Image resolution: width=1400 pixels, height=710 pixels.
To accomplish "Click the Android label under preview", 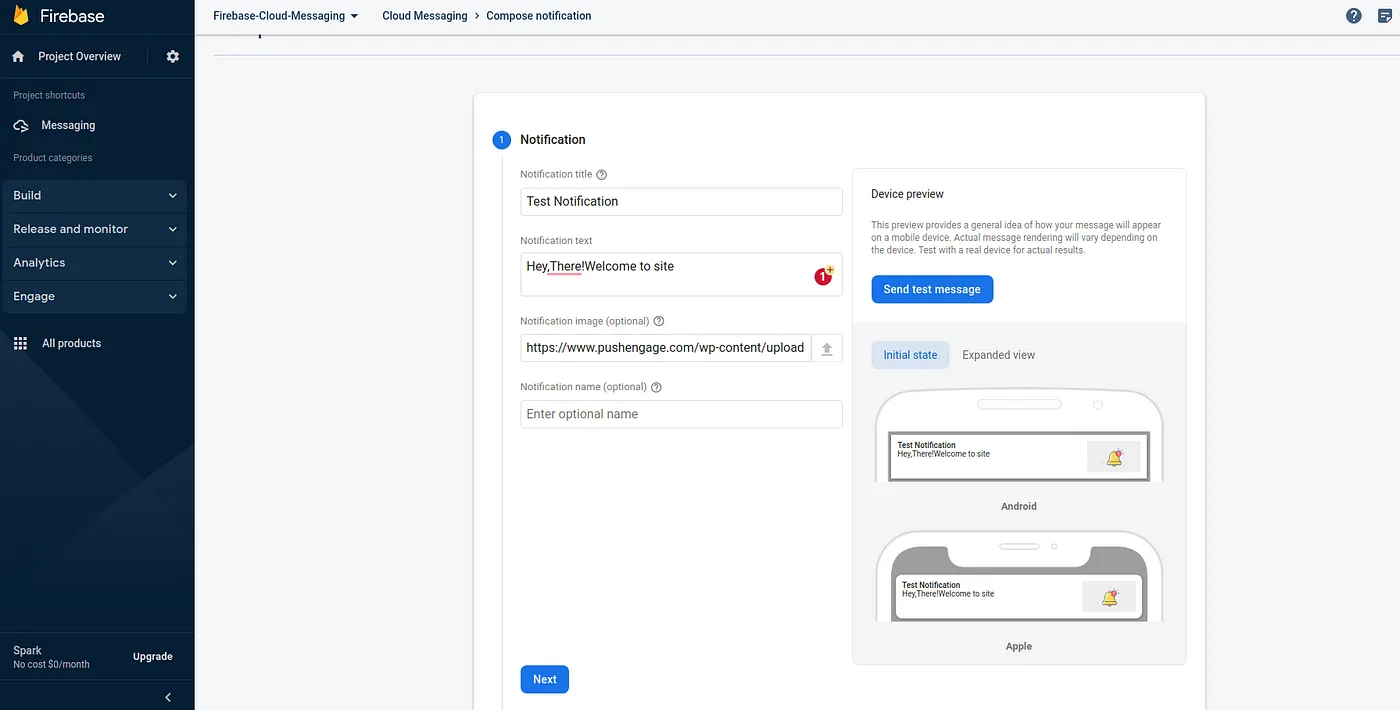I will pos(1019,506).
